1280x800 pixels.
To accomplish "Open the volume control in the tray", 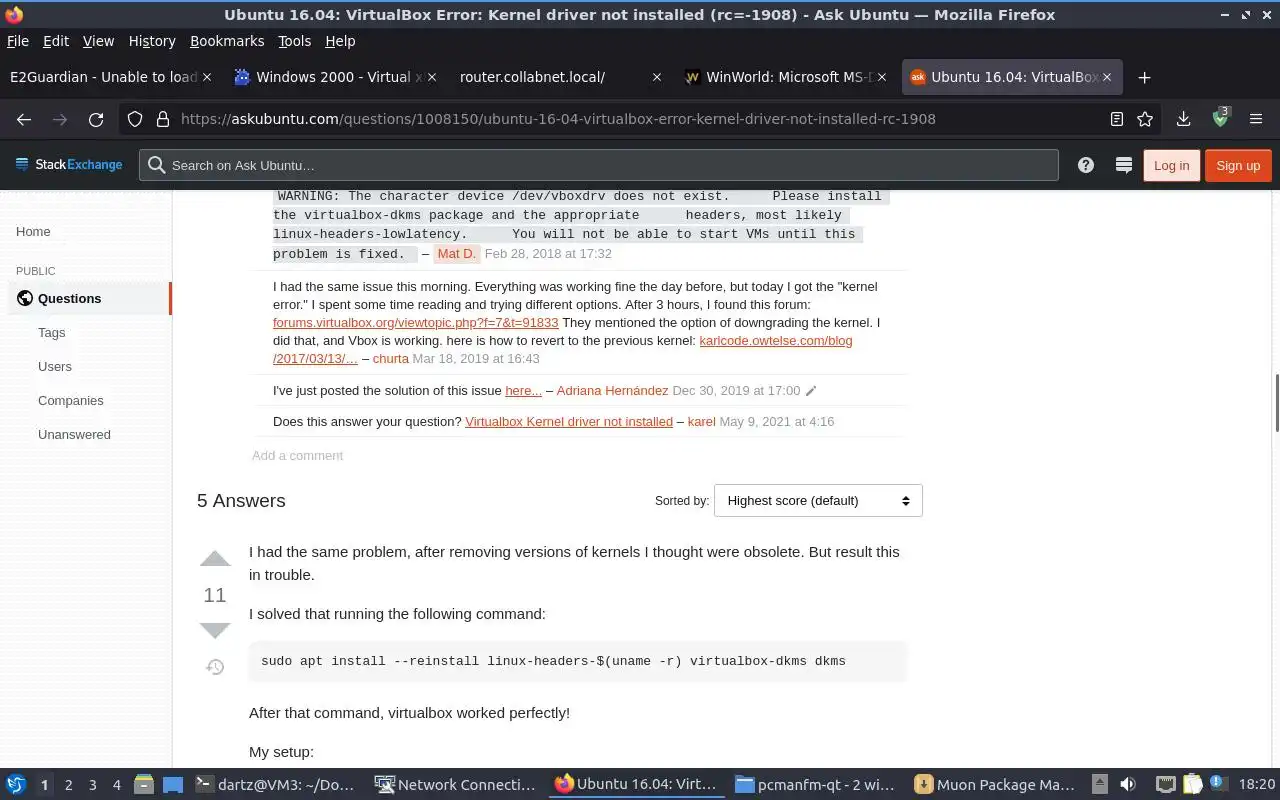I will tap(1128, 785).
